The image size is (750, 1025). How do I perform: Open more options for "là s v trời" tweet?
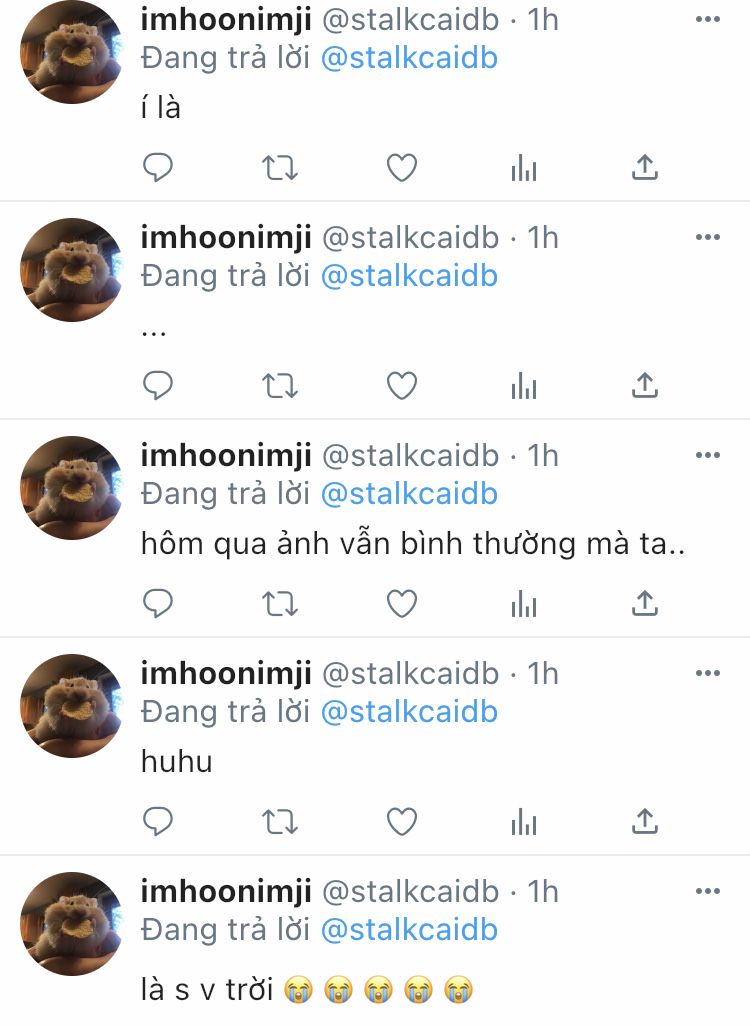707,891
